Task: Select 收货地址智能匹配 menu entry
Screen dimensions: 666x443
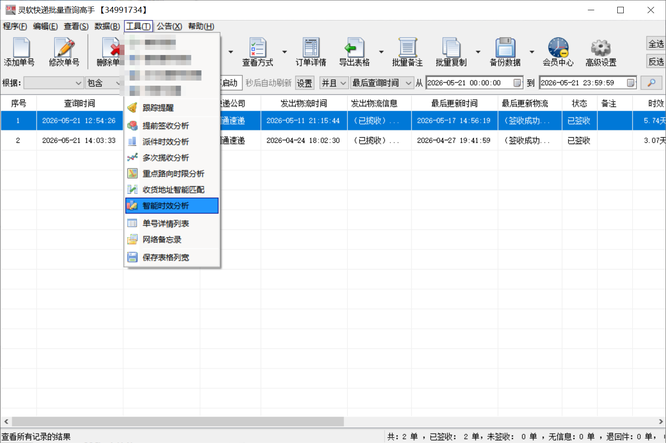Action: click(172, 190)
